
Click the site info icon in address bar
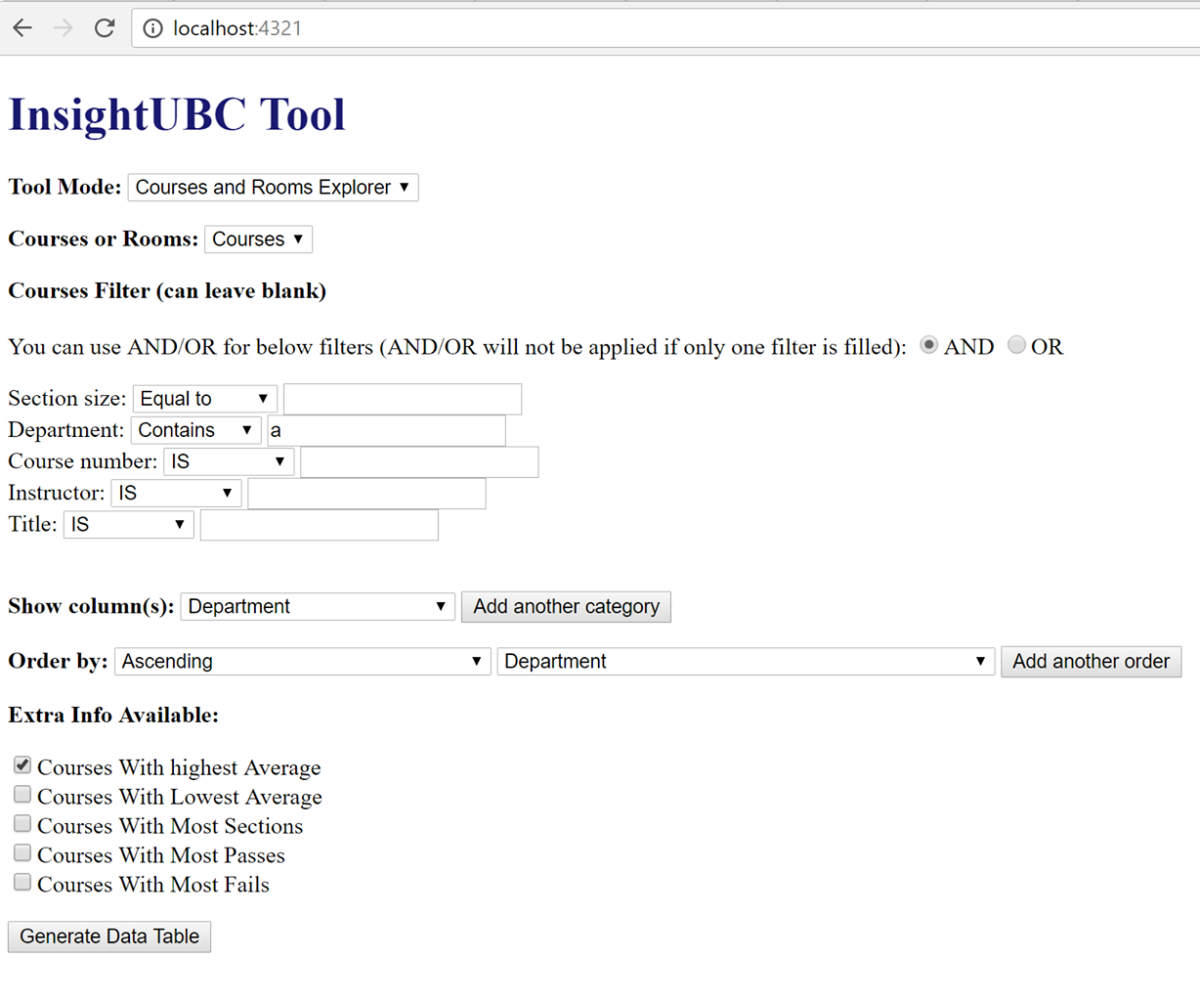pos(152,29)
